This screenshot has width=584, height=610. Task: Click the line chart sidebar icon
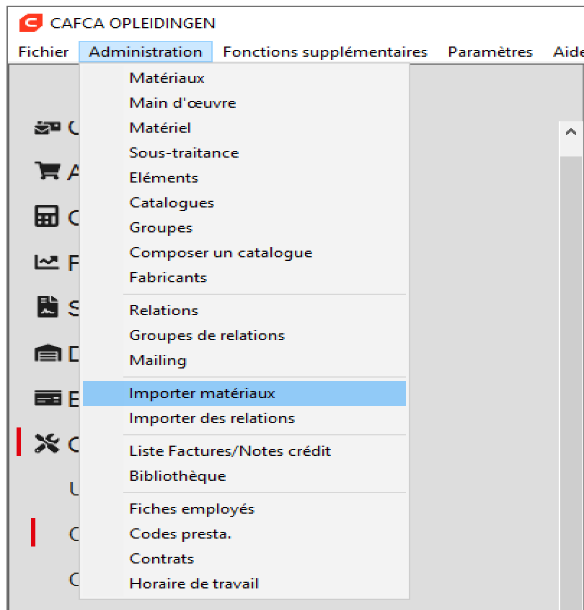(47, 262)
